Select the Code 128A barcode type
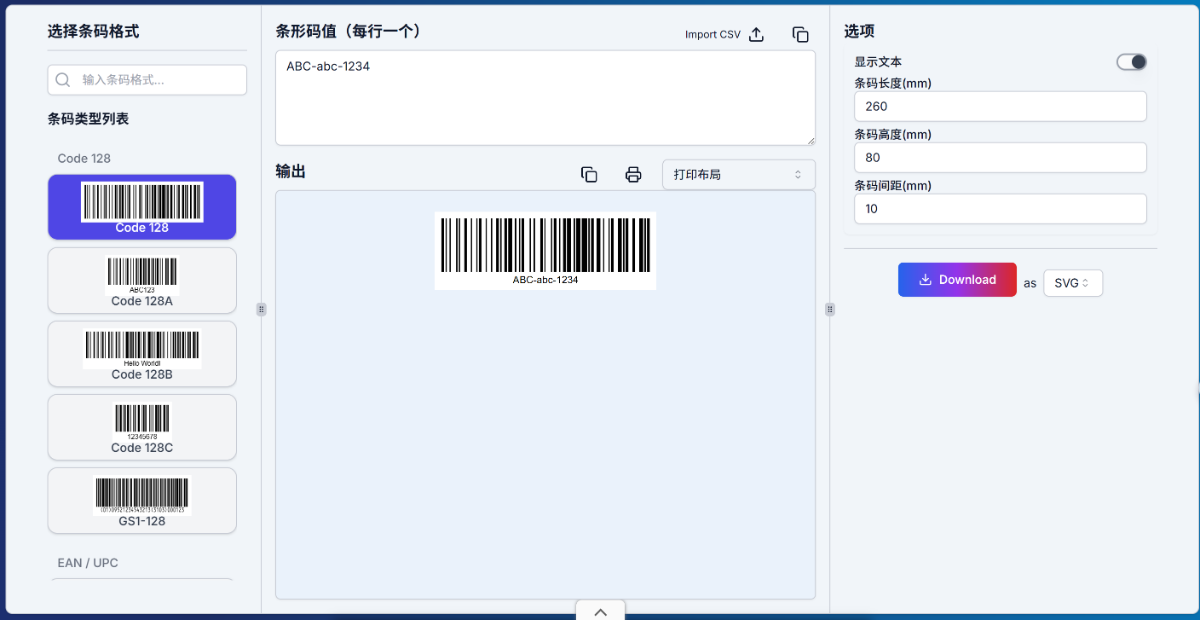The width and height of the screenshot is (1200, 620). [142, 280]
